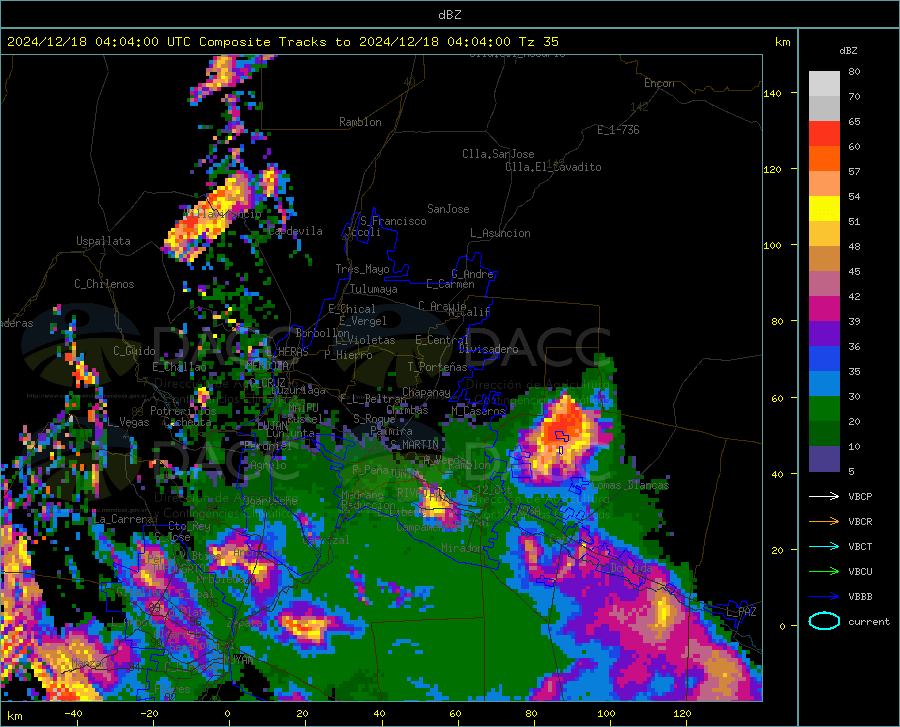900x727 pixels.
Task: Click the 120 km tick on horizontal axis
Action: [x=682, y=713]
